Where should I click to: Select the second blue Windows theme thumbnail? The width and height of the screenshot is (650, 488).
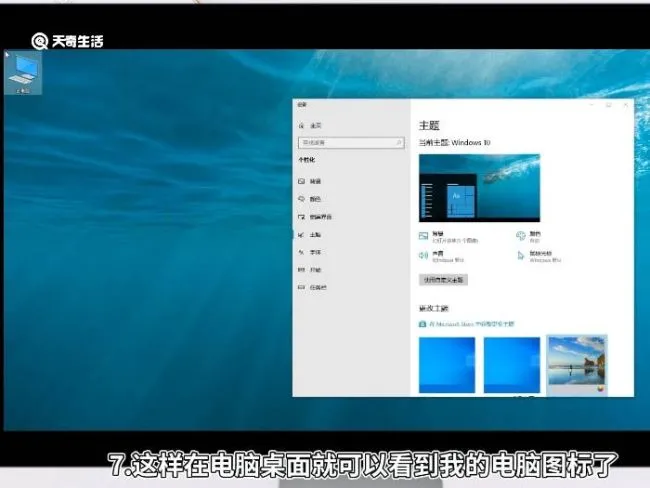tap(512, 365)
